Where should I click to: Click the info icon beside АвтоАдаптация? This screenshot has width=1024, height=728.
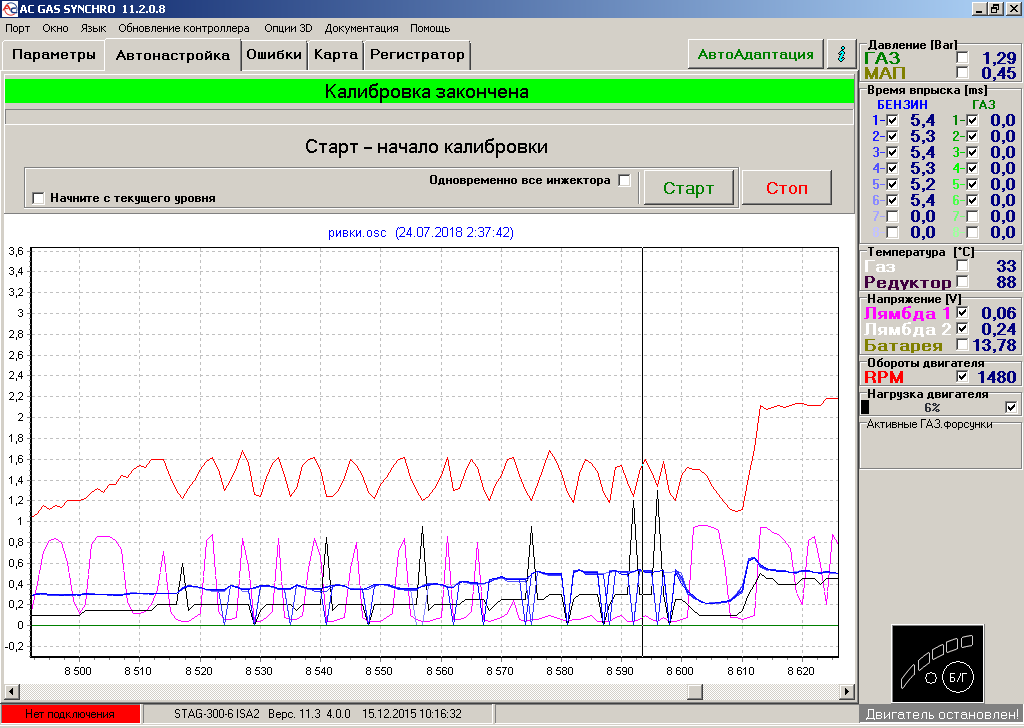(841, 54)
